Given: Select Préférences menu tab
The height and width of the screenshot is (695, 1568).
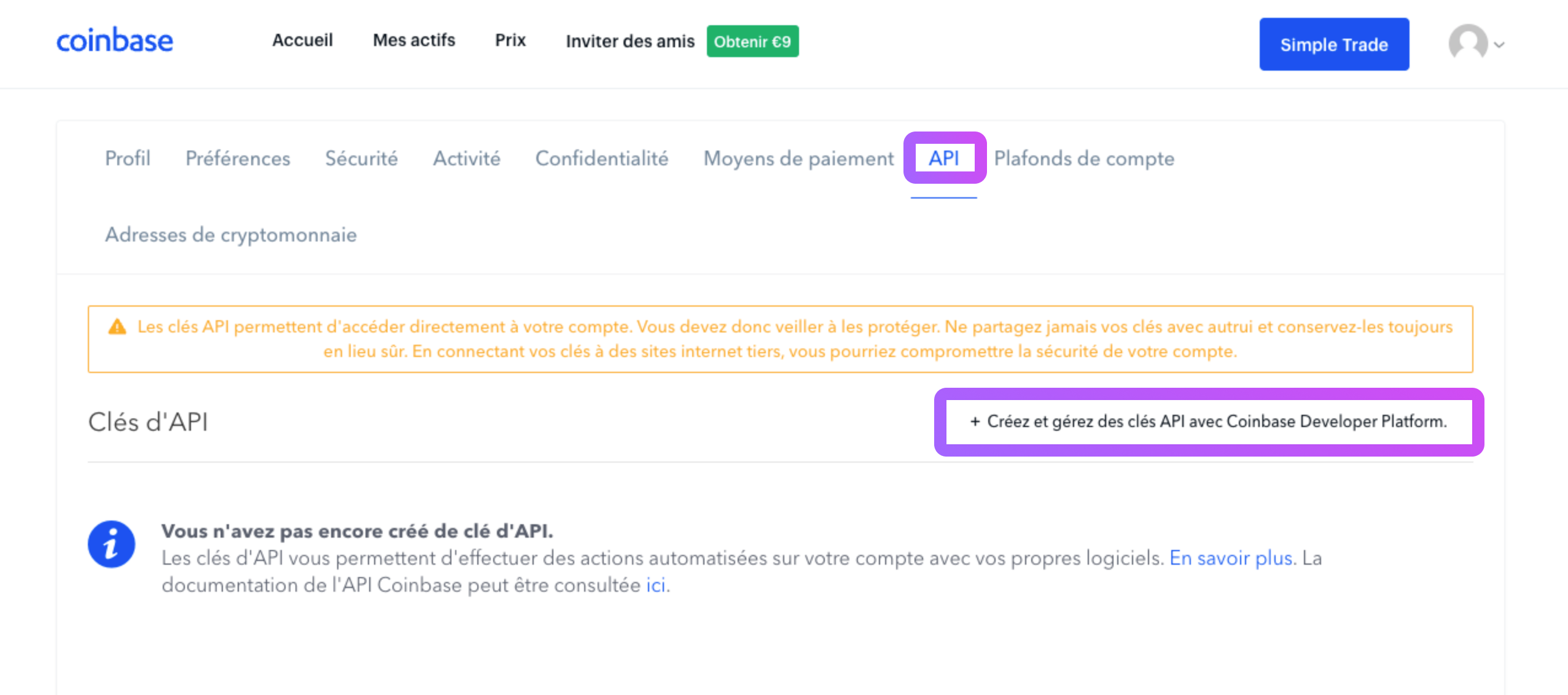Looking at the screenshot, I should click(238, 158).
